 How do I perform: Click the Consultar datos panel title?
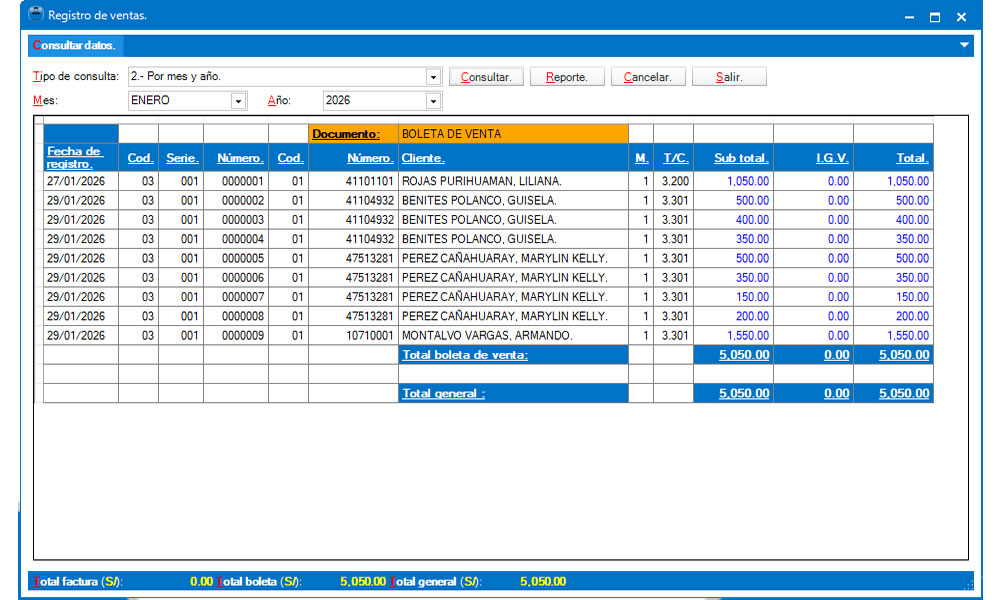(75, 45)
